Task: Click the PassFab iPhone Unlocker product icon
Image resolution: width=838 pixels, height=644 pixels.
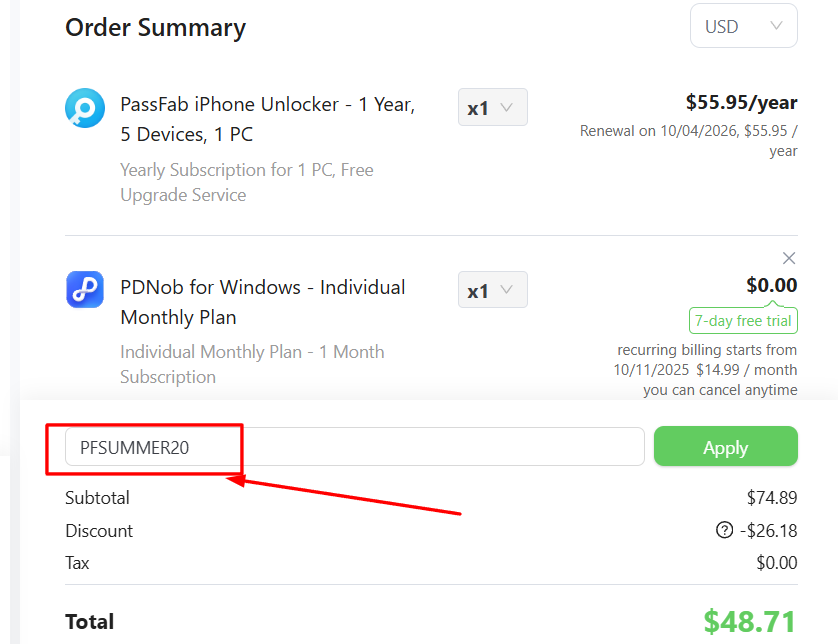Action: [x=84, y=107]
